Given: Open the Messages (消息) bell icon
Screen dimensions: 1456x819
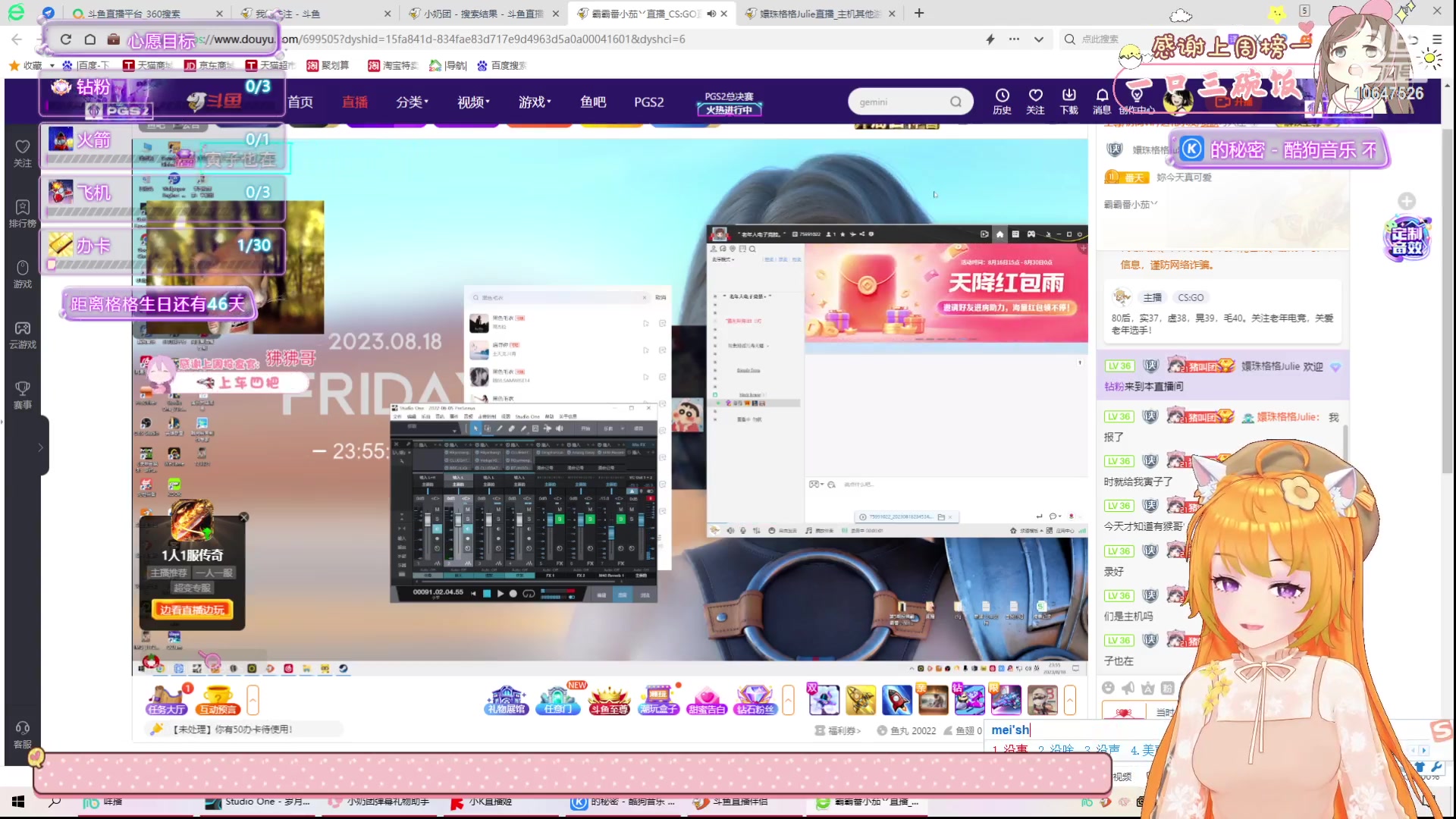Looking at the screenshot, I should coord(1102,101).
